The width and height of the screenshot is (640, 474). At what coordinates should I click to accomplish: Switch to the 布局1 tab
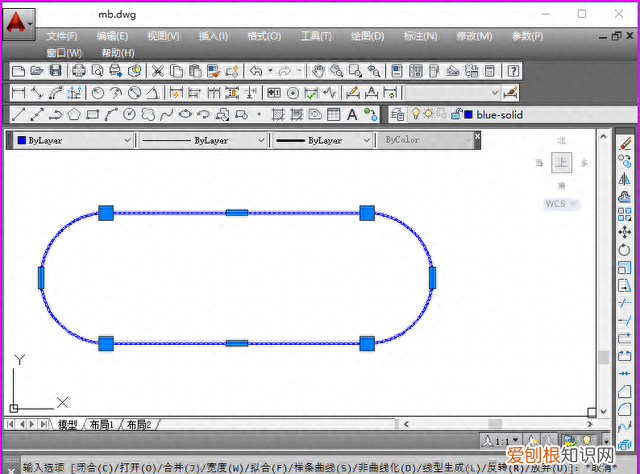(x=101, y=425)
